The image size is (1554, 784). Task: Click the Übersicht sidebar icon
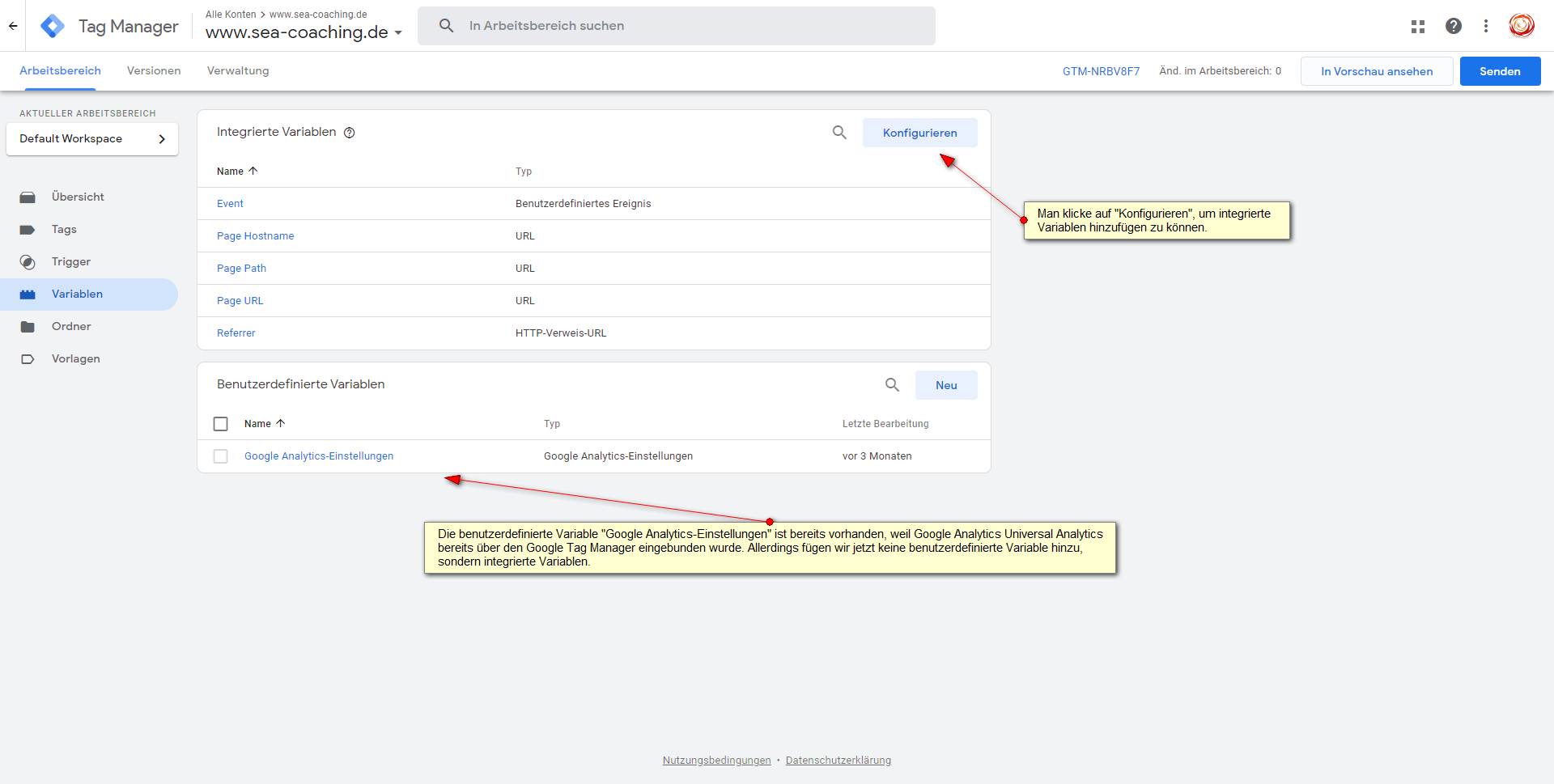(28, 197)
